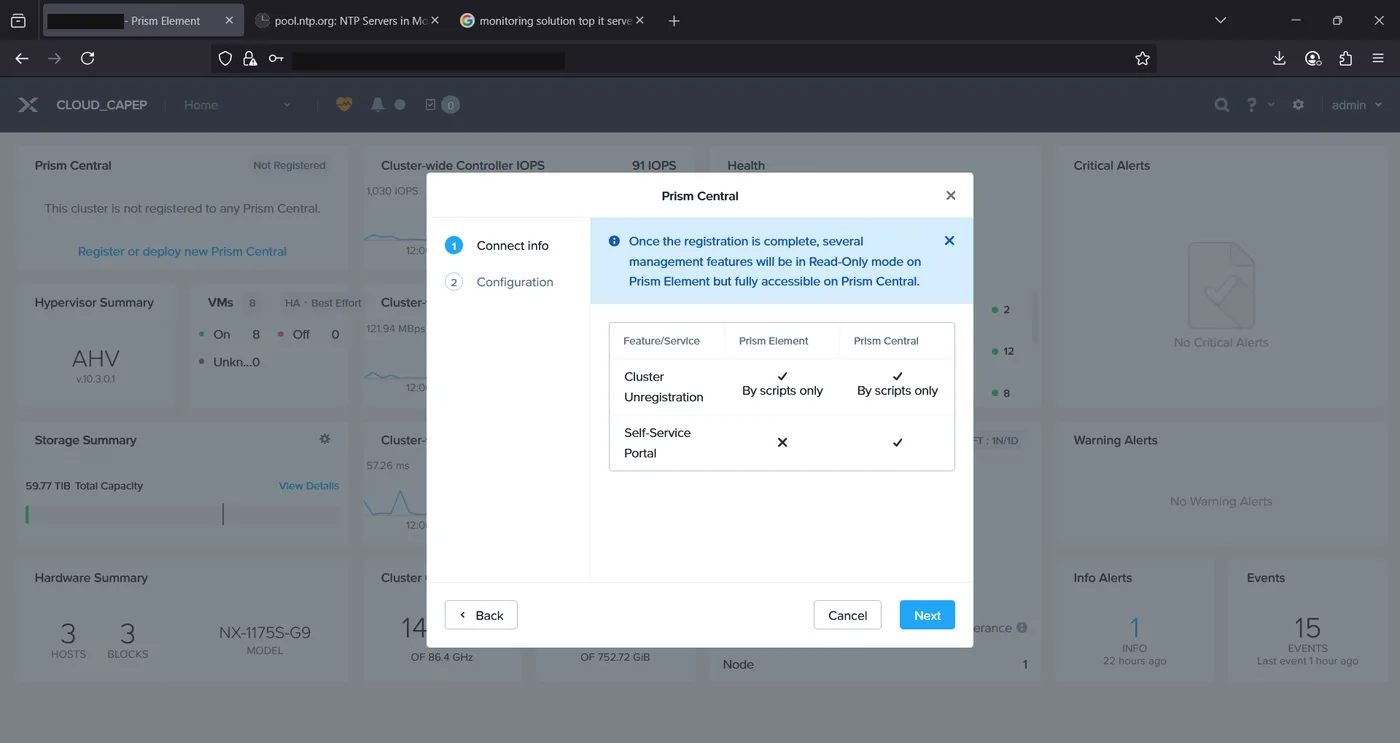Click the cluster health heart icon
The width and height of the screenshot is (1400, 743).
pos(344,104)
